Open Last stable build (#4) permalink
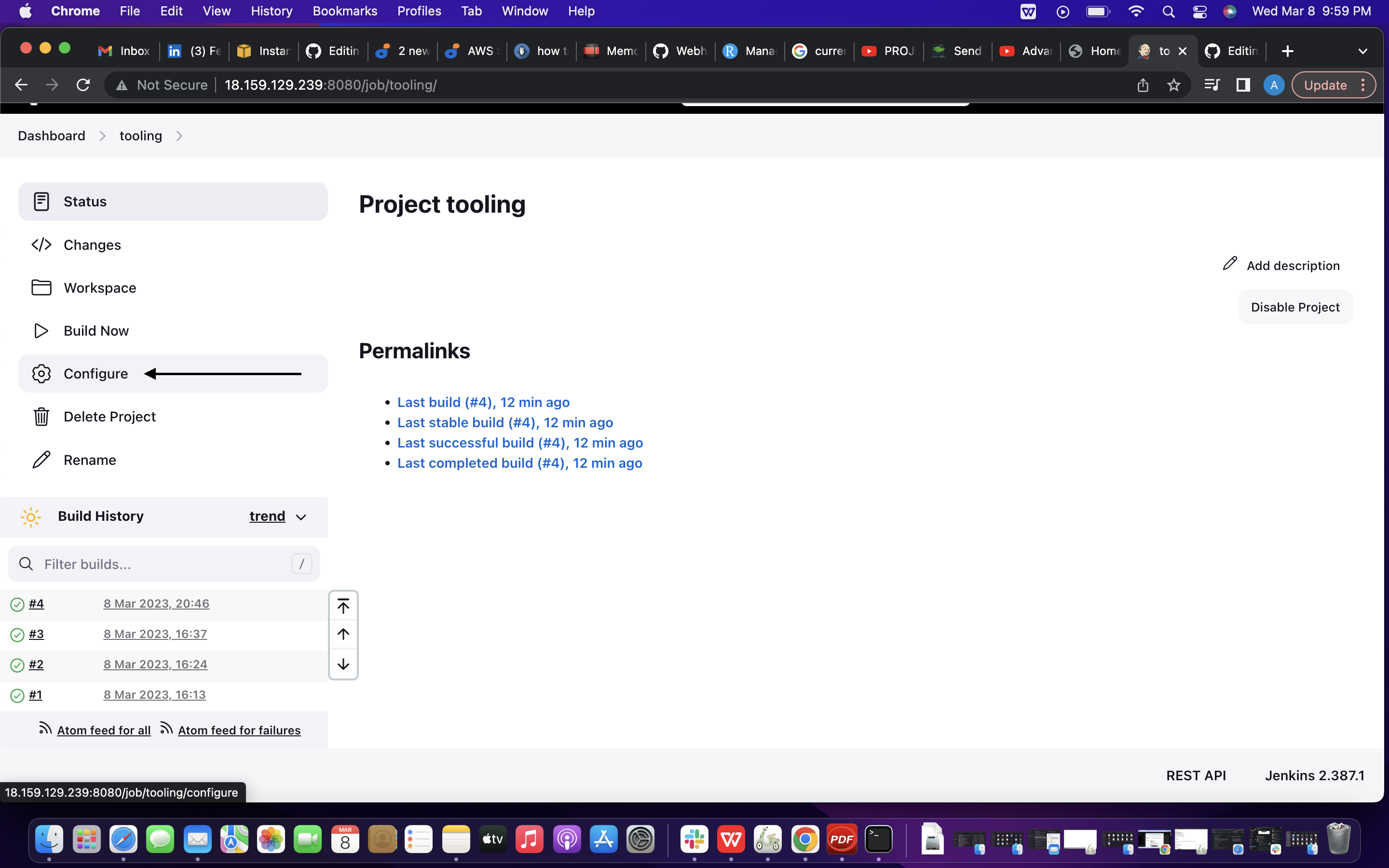The width and height of the screenshot is (1389, 868). [x=505, y=422]
